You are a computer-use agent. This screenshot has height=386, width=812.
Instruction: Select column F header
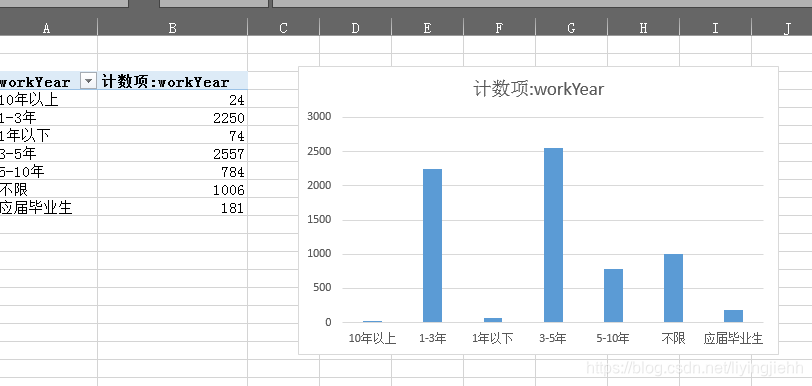point(499,27)
